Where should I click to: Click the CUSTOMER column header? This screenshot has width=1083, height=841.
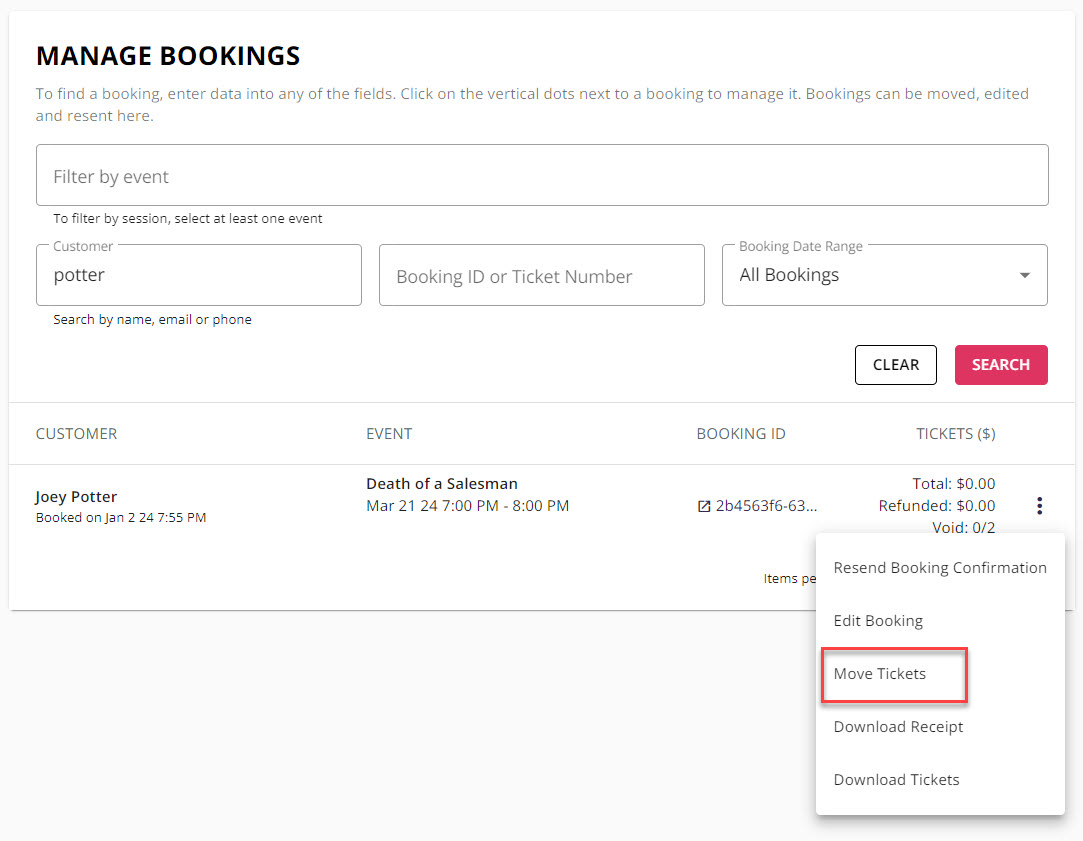pyautogui.click(x=77, y=434)
